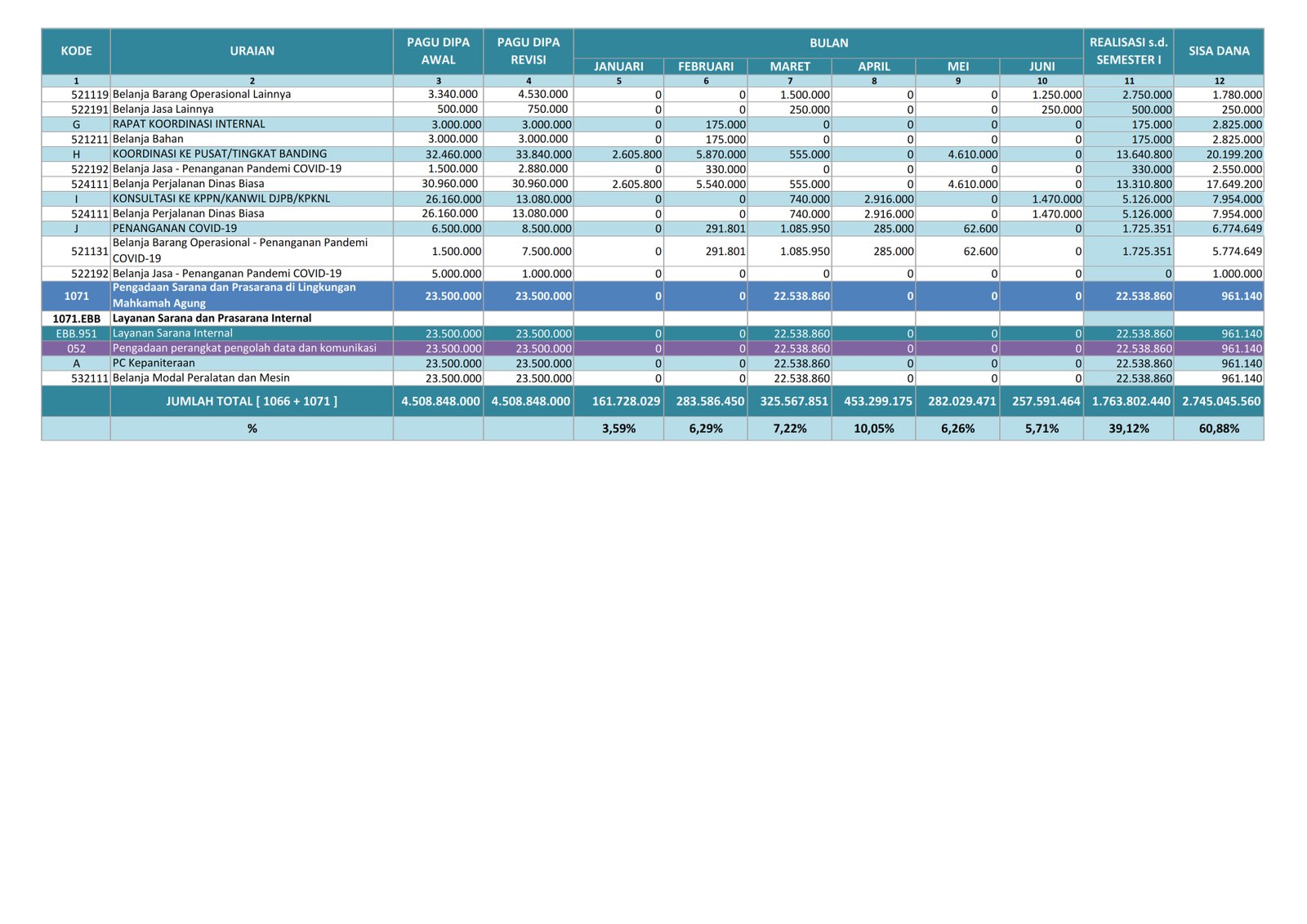This screenshot has height=924, width=1307.
Task: Click the 60,88% remaining percentage
Action: point(1219,428)
